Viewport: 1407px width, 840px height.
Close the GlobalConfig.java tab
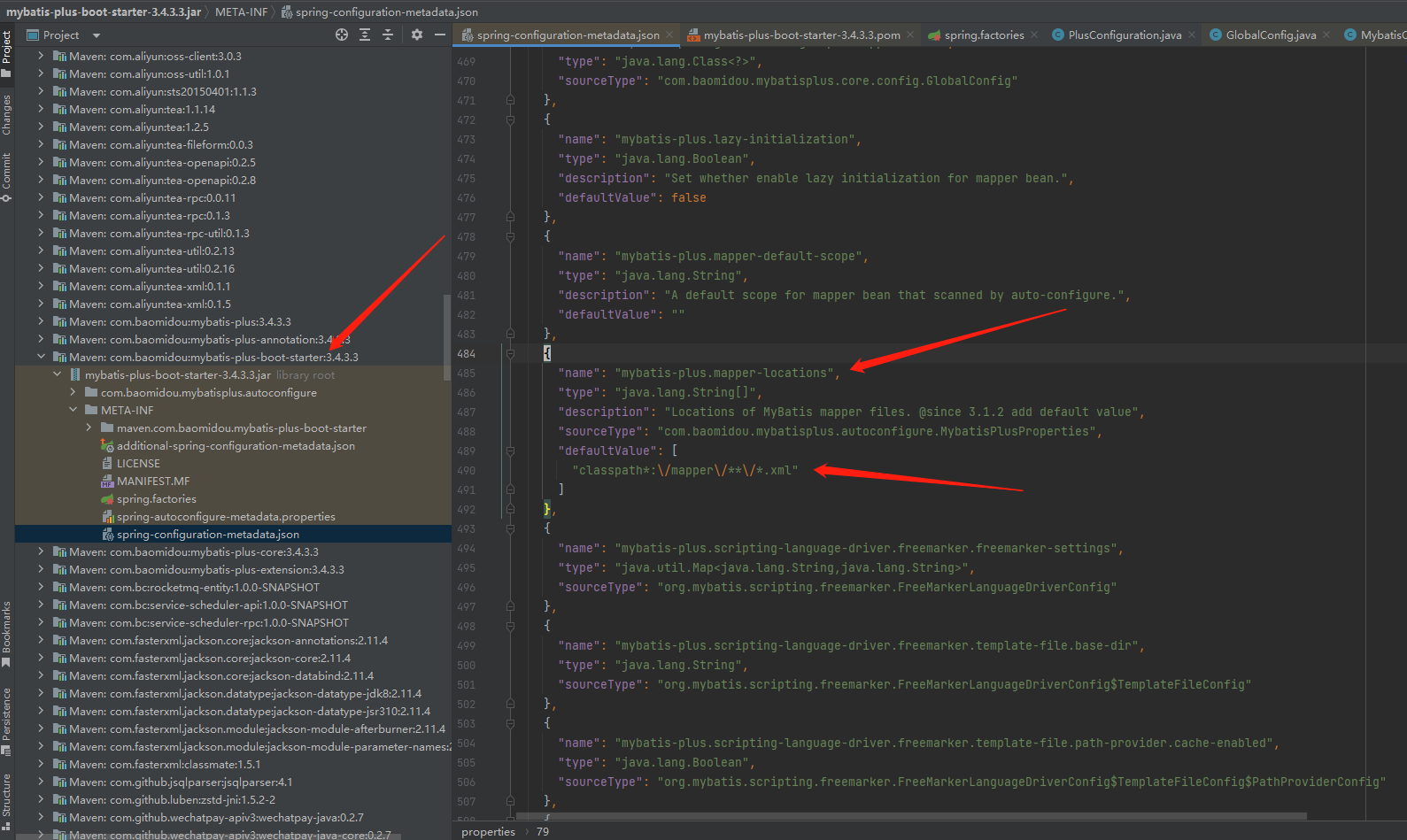click(1326, 35)
